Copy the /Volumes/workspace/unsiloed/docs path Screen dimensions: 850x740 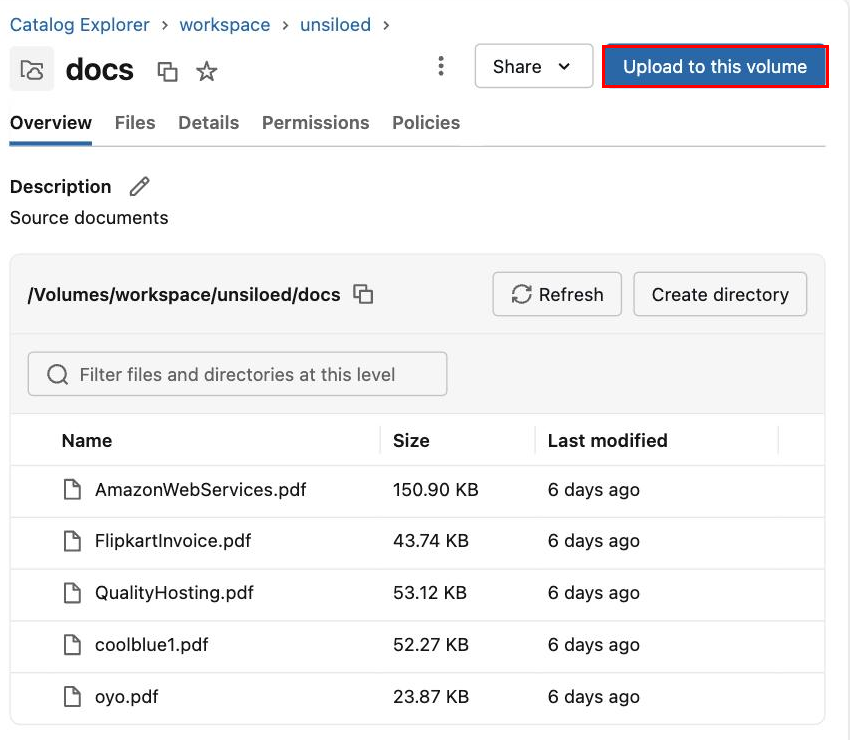(x=363, y=294)
